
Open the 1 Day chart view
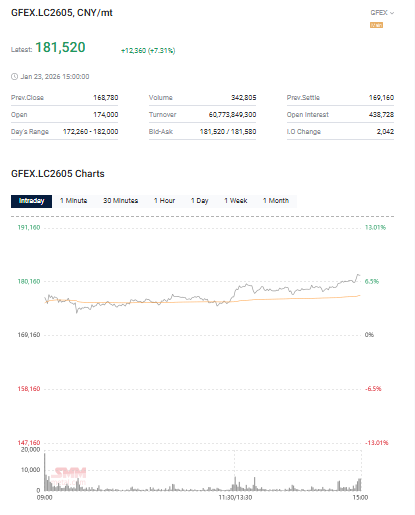(200, 201)
